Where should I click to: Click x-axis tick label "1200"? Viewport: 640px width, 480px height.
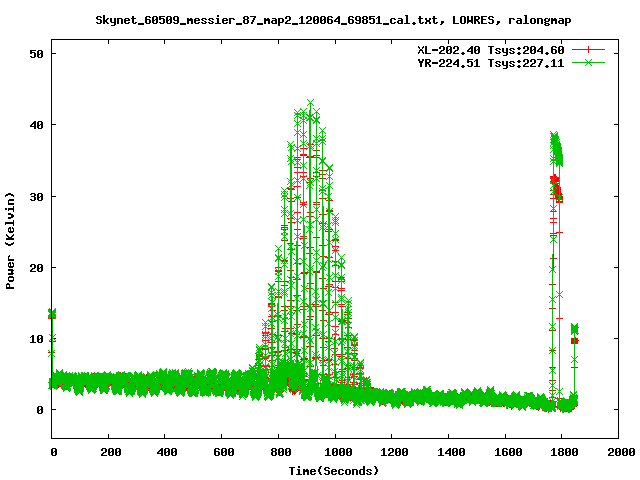point(394,452)
